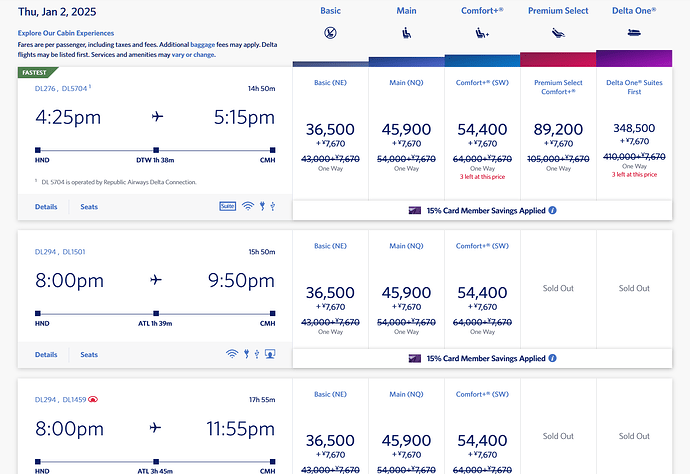
Task: Click the Wi-Fi icon on the DL1501 flight
Action: (232, 354)
